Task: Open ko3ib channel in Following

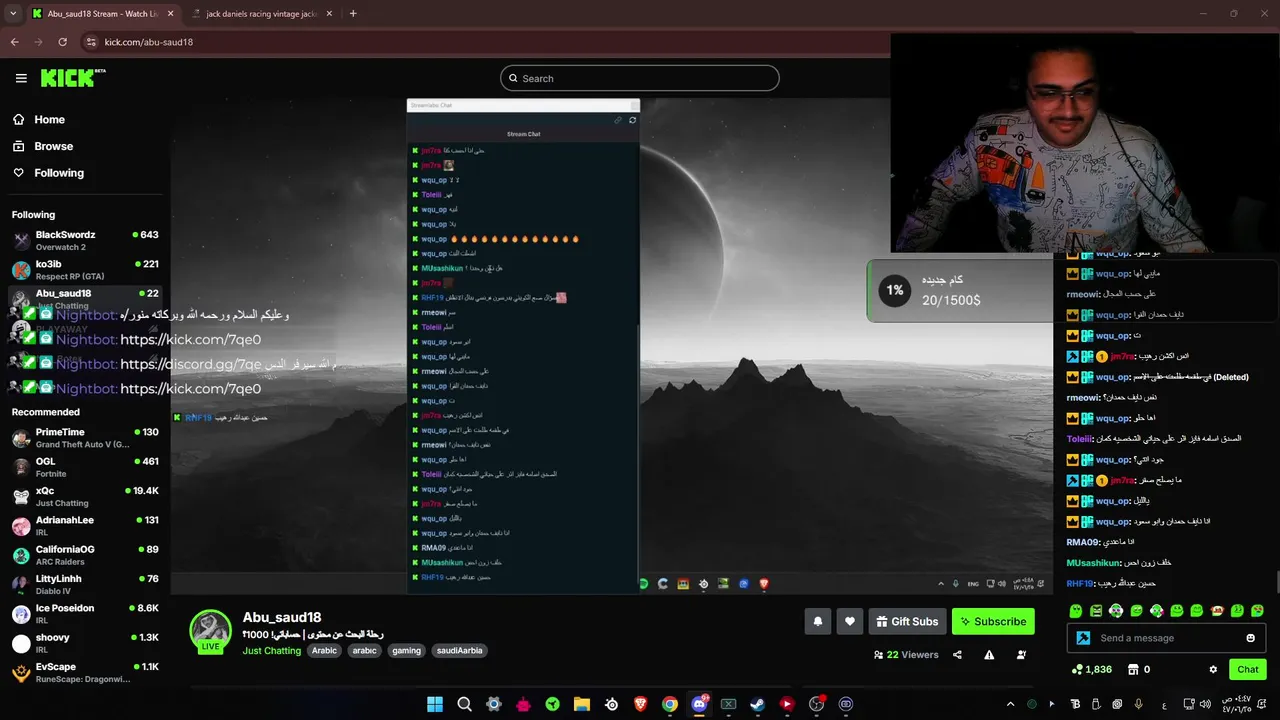Action: tap(84, 270)
